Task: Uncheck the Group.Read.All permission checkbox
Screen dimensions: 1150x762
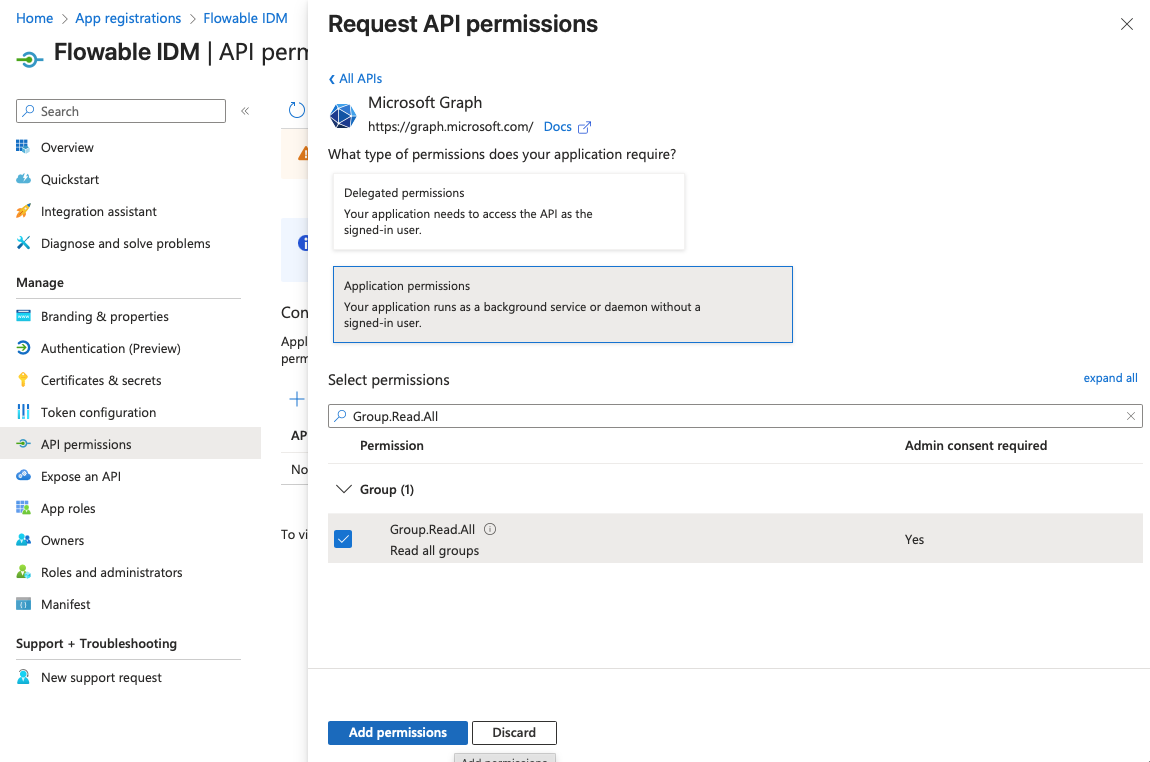Action: pyautogui.click(x=343, y=539)
